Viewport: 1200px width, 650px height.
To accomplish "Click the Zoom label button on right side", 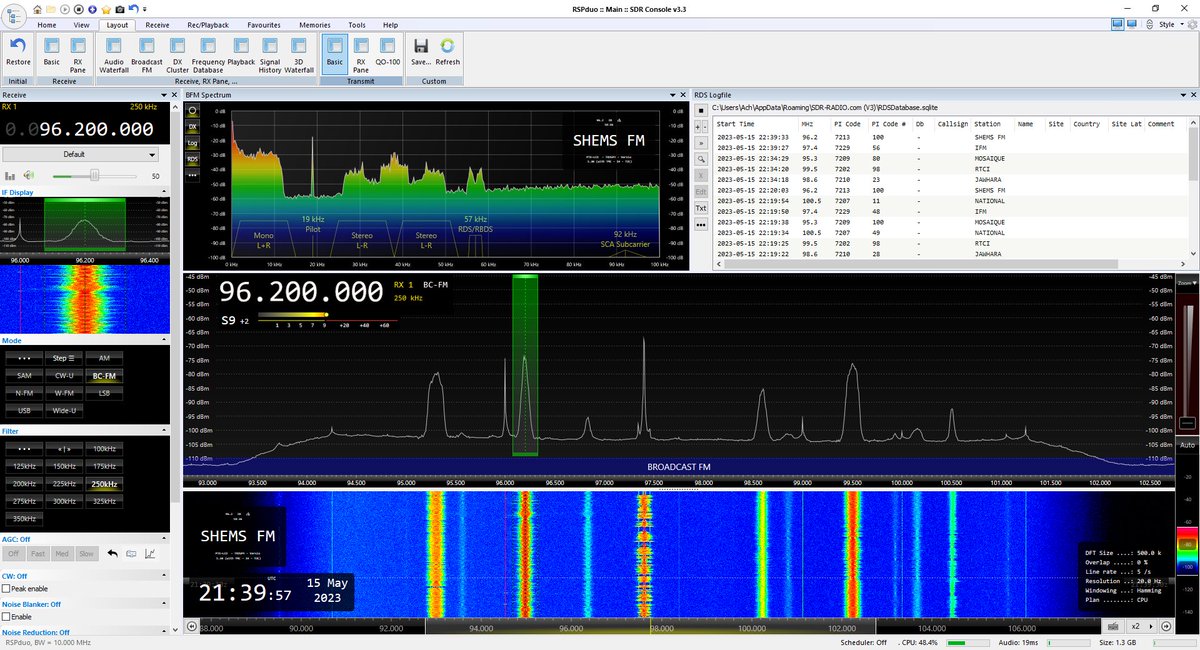I will [x=1187, y=283].
